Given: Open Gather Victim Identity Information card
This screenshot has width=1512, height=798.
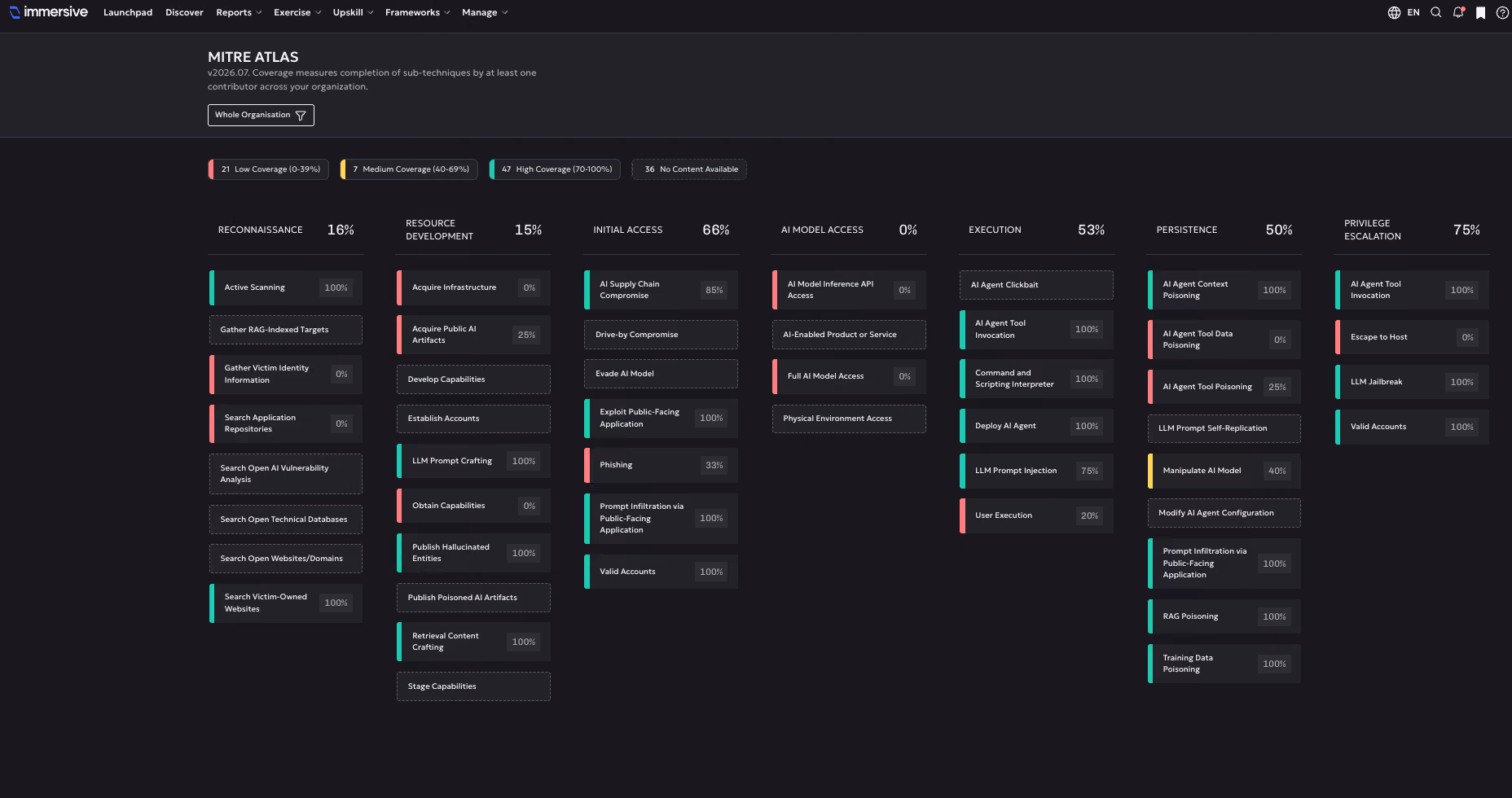Looking at the screenshot, I should click(x=286, y=375).
